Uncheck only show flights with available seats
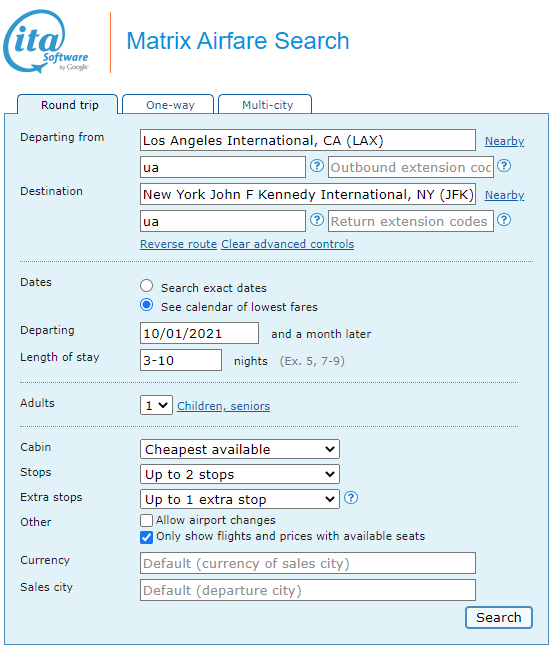This screenshot has width=559, height=656. coord(146,537)
